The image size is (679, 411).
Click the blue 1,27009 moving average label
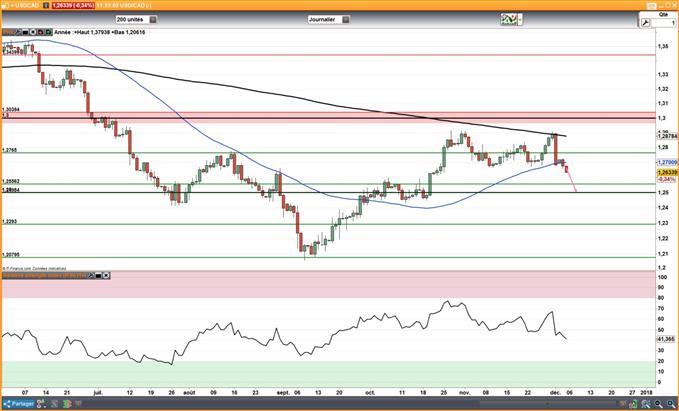(x=667, y=162)
